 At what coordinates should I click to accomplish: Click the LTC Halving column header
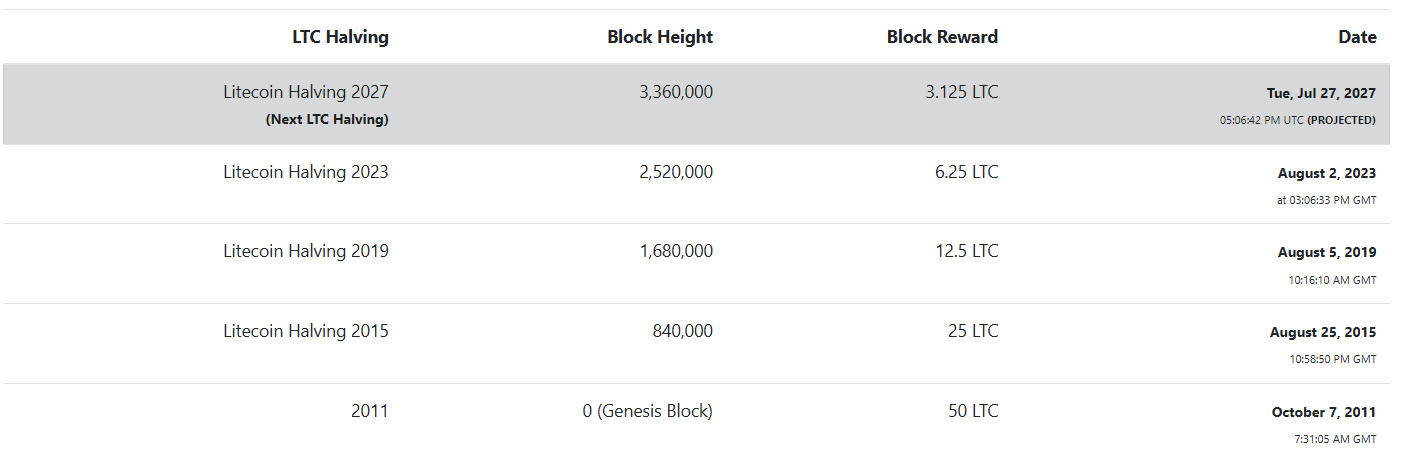tap(340, 37)
